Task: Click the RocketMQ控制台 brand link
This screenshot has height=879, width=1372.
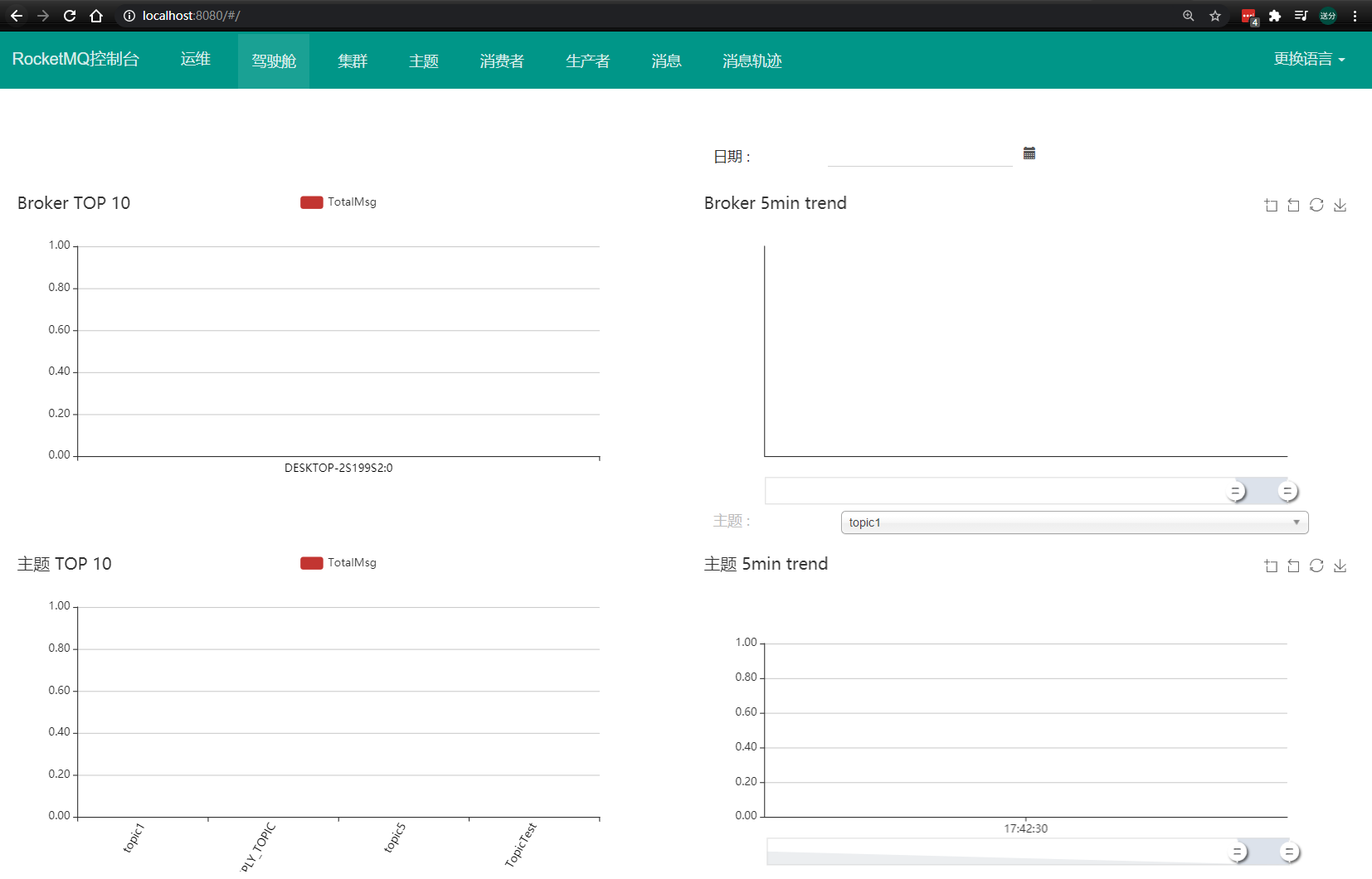Action: pyautogui.click(x=75, y=59)
